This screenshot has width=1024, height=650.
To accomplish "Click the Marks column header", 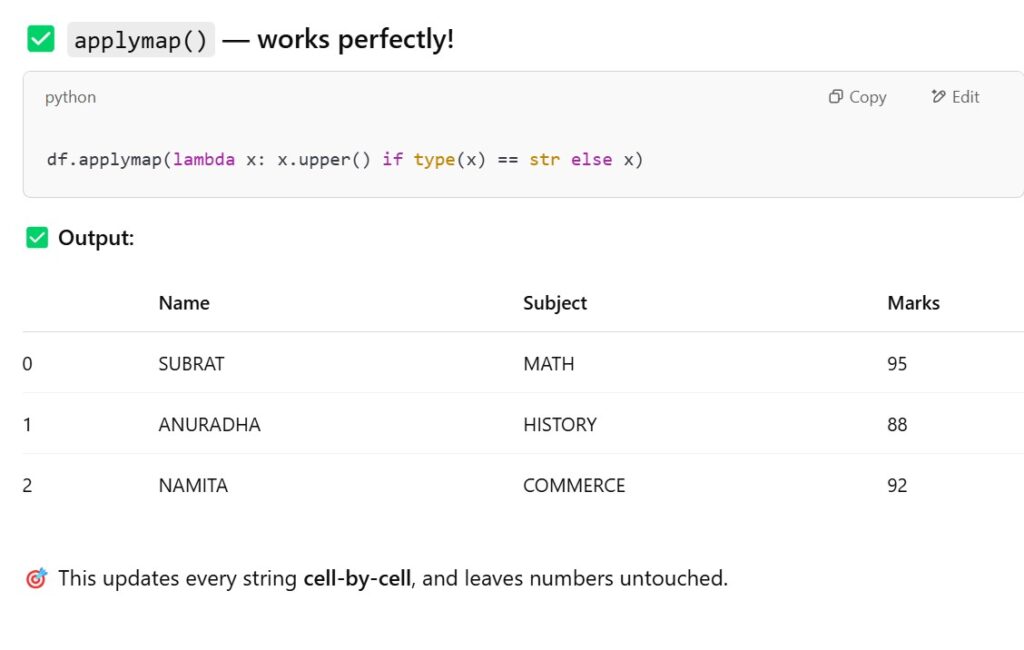I will [x=913, y=303].
